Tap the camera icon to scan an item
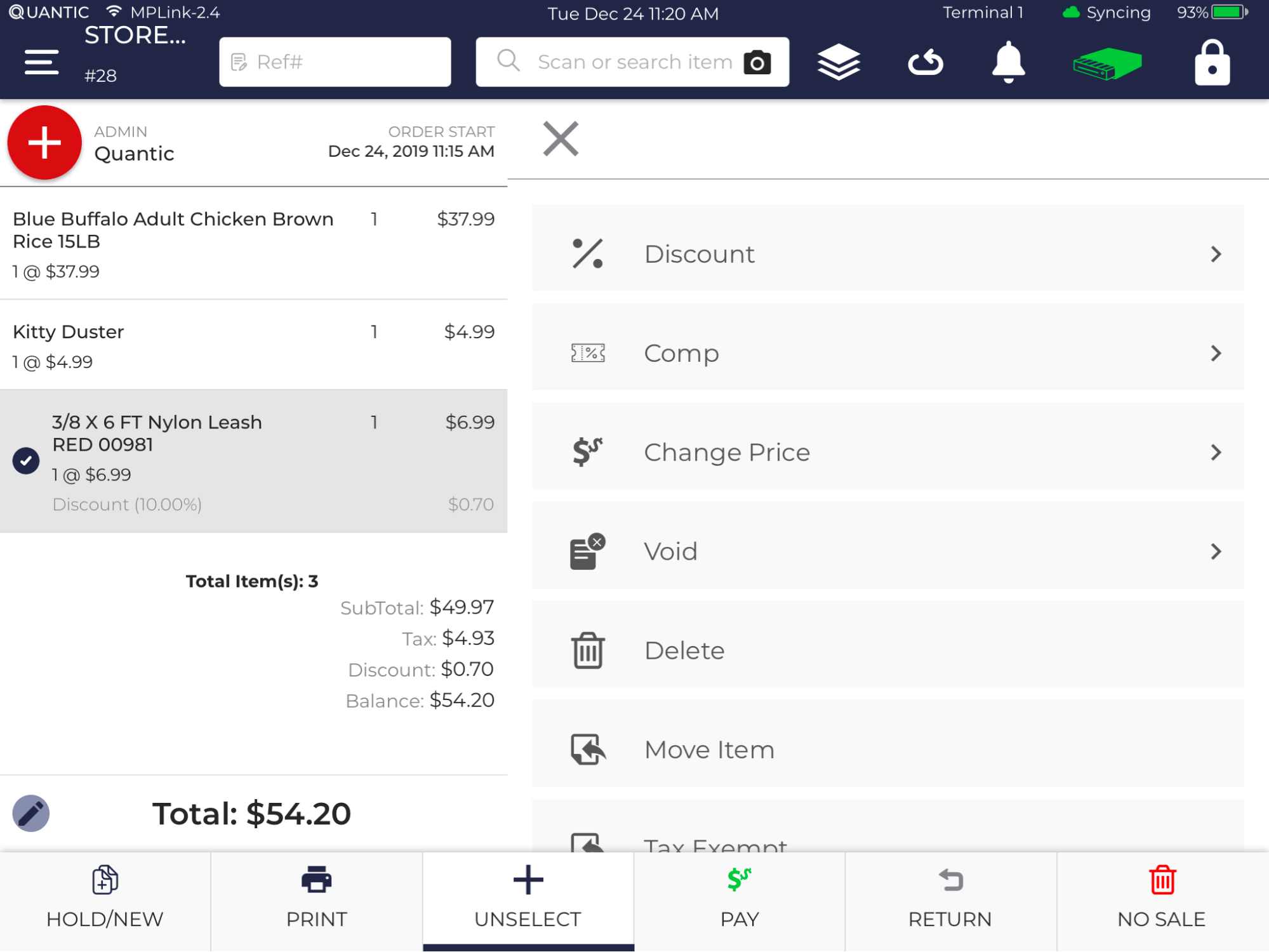The image size is (1269, 952). (758, 62)
